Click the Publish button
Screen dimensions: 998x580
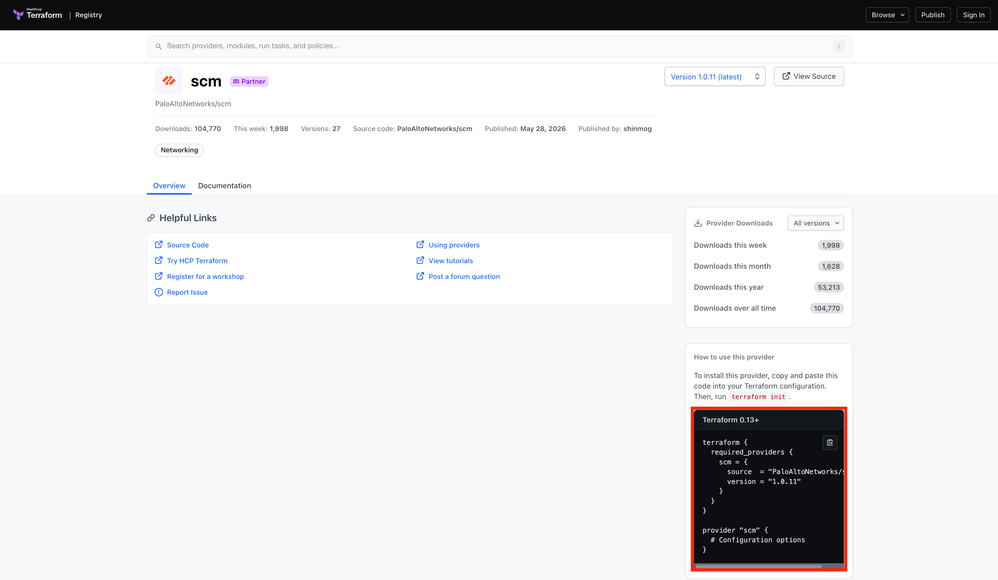point(932,15)
